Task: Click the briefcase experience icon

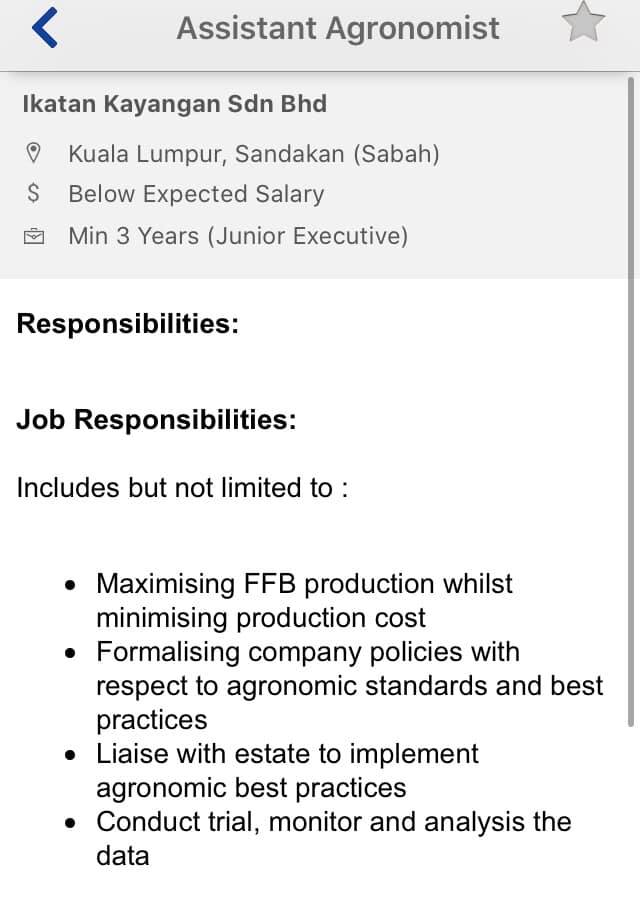Action: click(34, 236)
